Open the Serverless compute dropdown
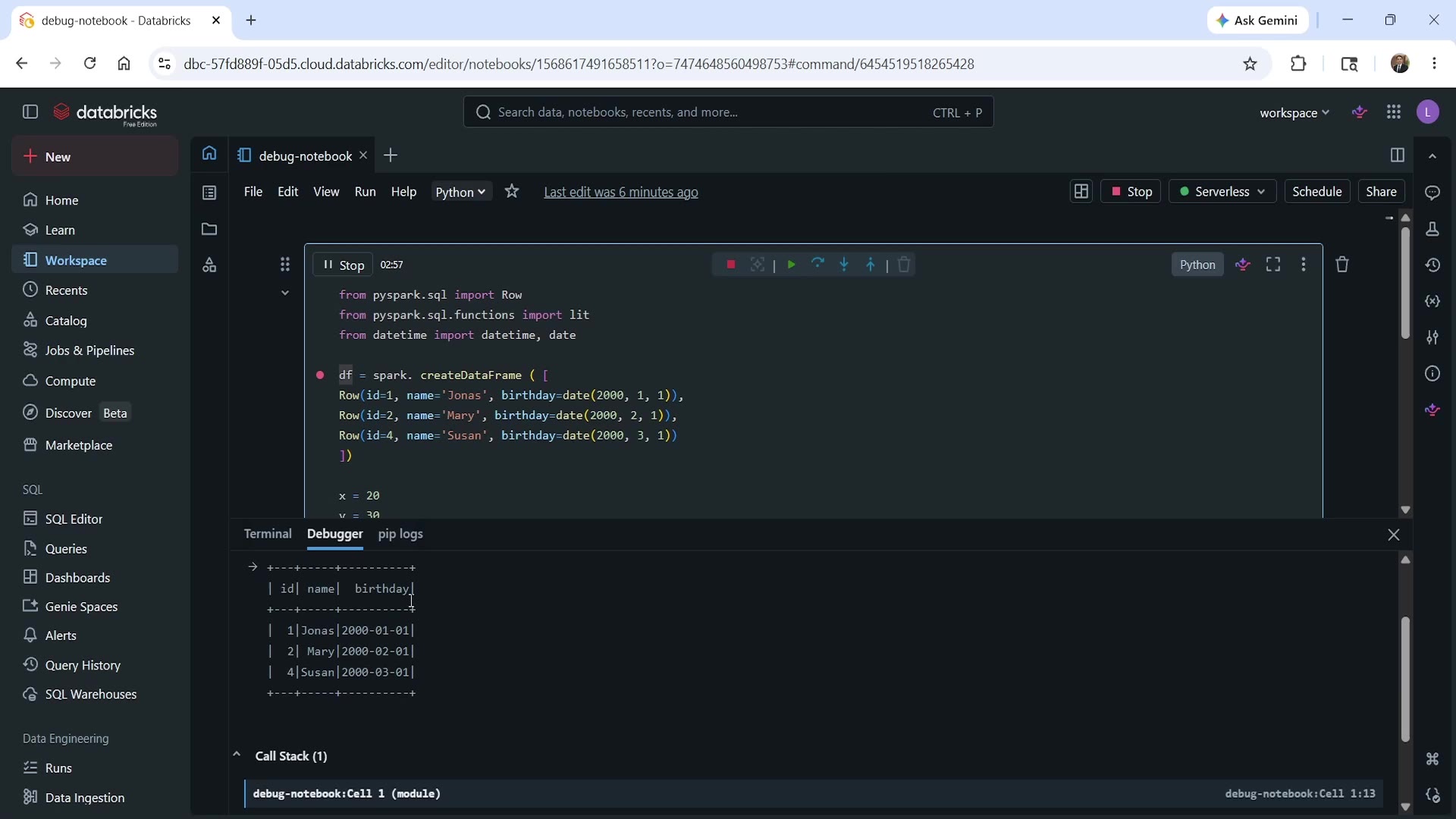The width and height of the screenshot is (1456, 819). coord(1222,192)
